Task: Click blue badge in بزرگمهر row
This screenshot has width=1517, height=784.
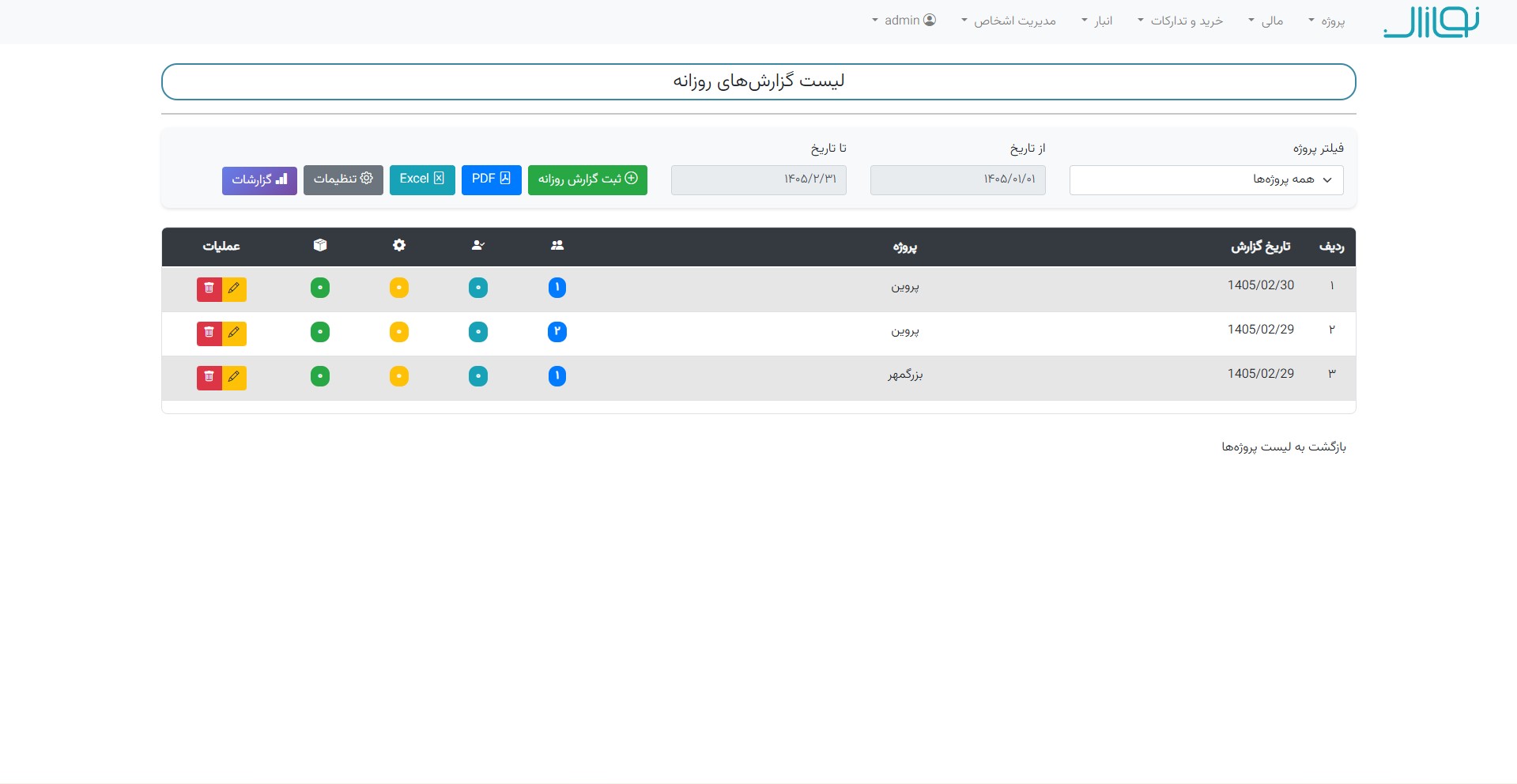Action: pos(557,376)
